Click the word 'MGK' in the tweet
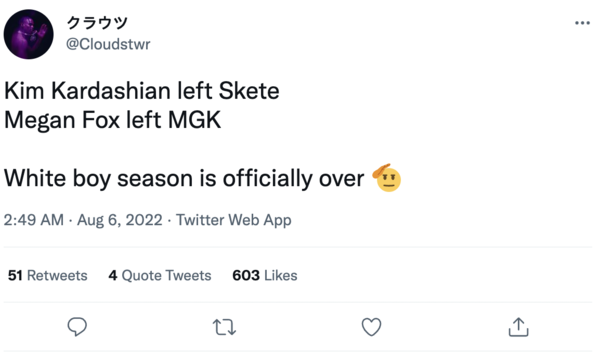600x362 pixels. tap(194, 120)
